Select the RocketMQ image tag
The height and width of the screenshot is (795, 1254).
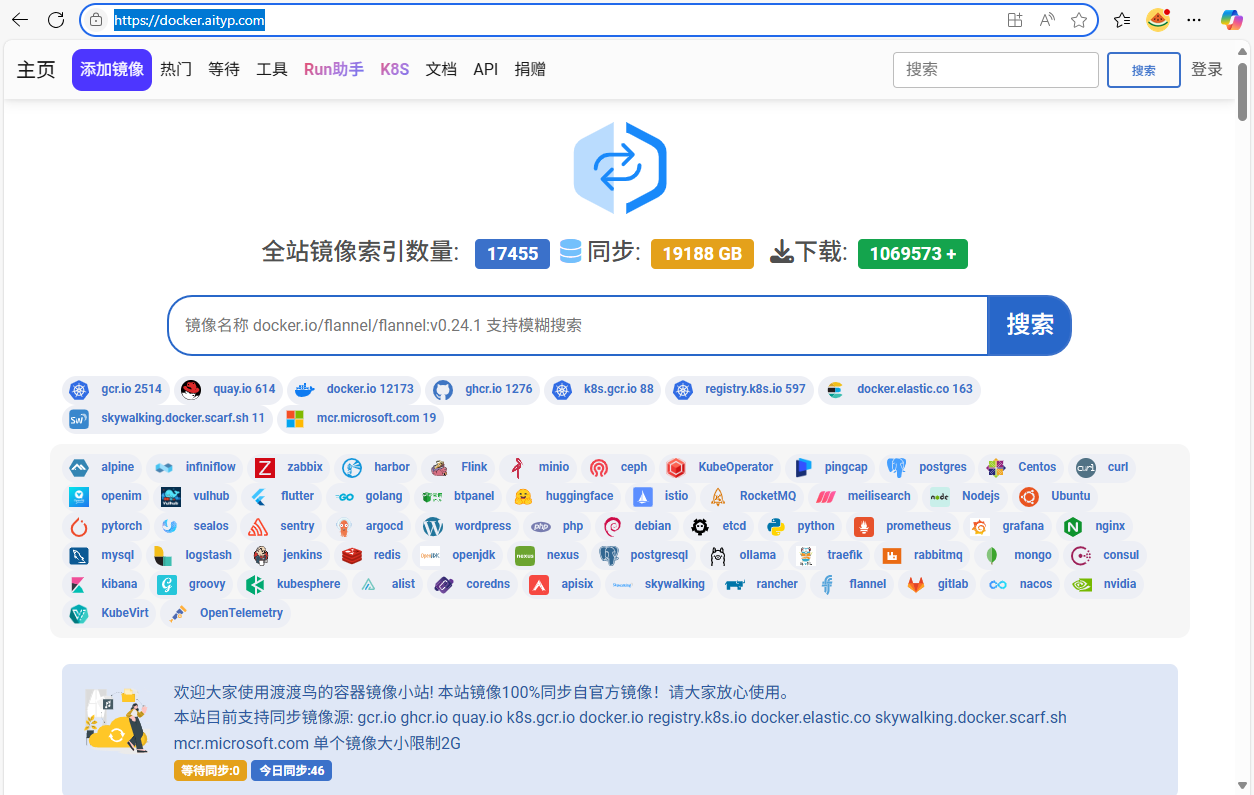tap(752, 496)
